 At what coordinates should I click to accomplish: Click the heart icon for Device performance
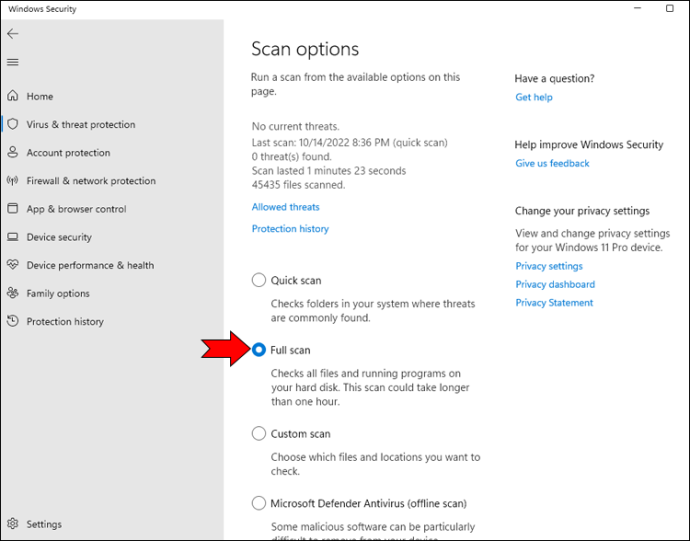[13, 265]
